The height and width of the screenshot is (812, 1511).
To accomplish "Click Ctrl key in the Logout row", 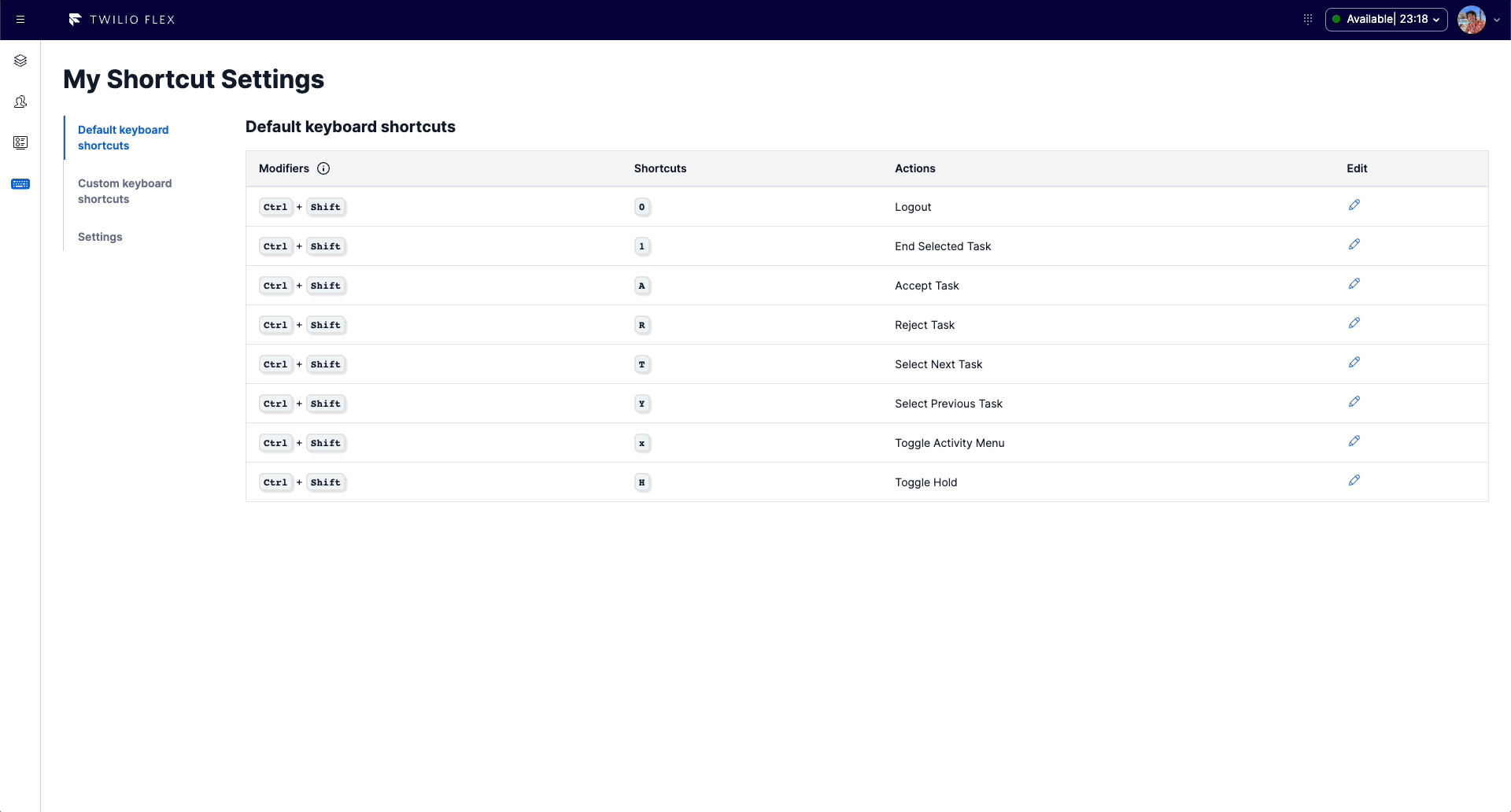I will click(x=276, y=207).
